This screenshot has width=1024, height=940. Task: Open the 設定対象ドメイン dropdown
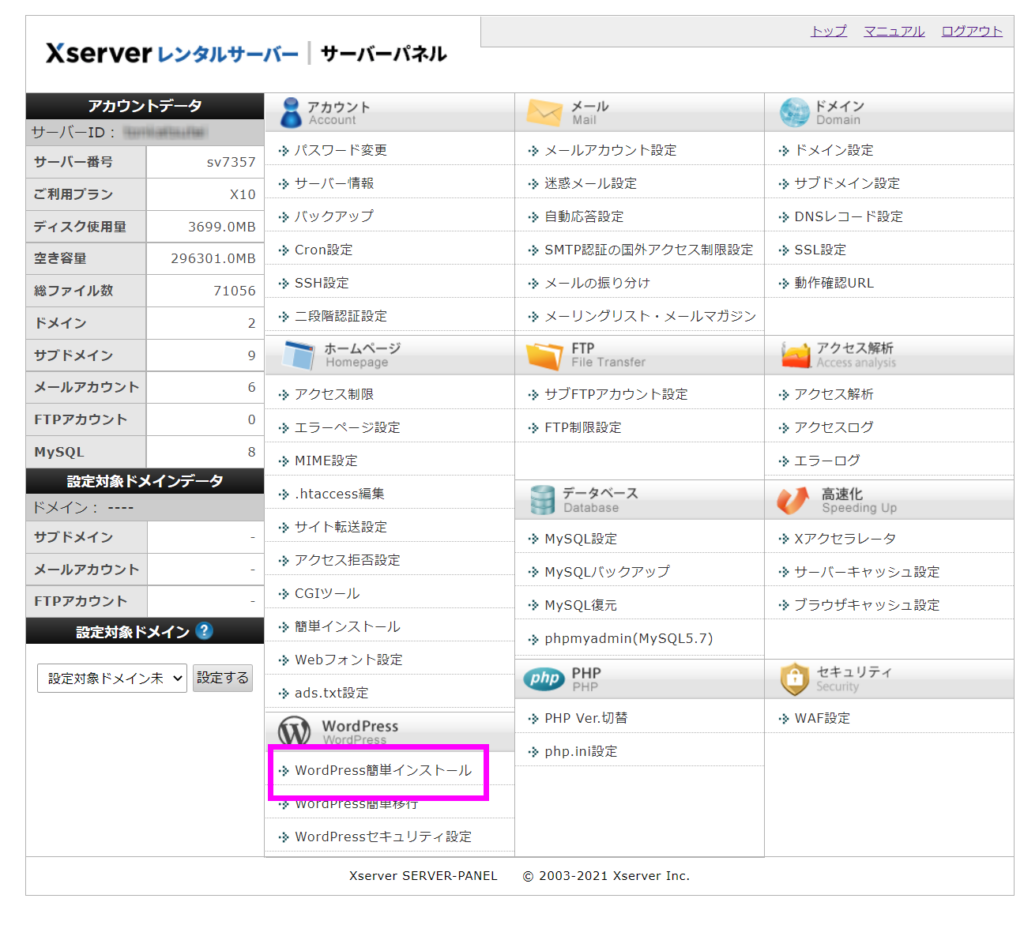click(112, 678)
